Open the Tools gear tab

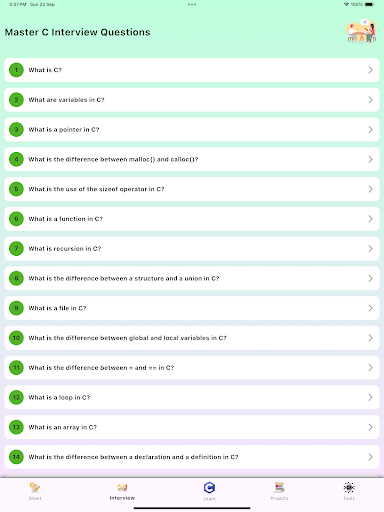[349, 488]
